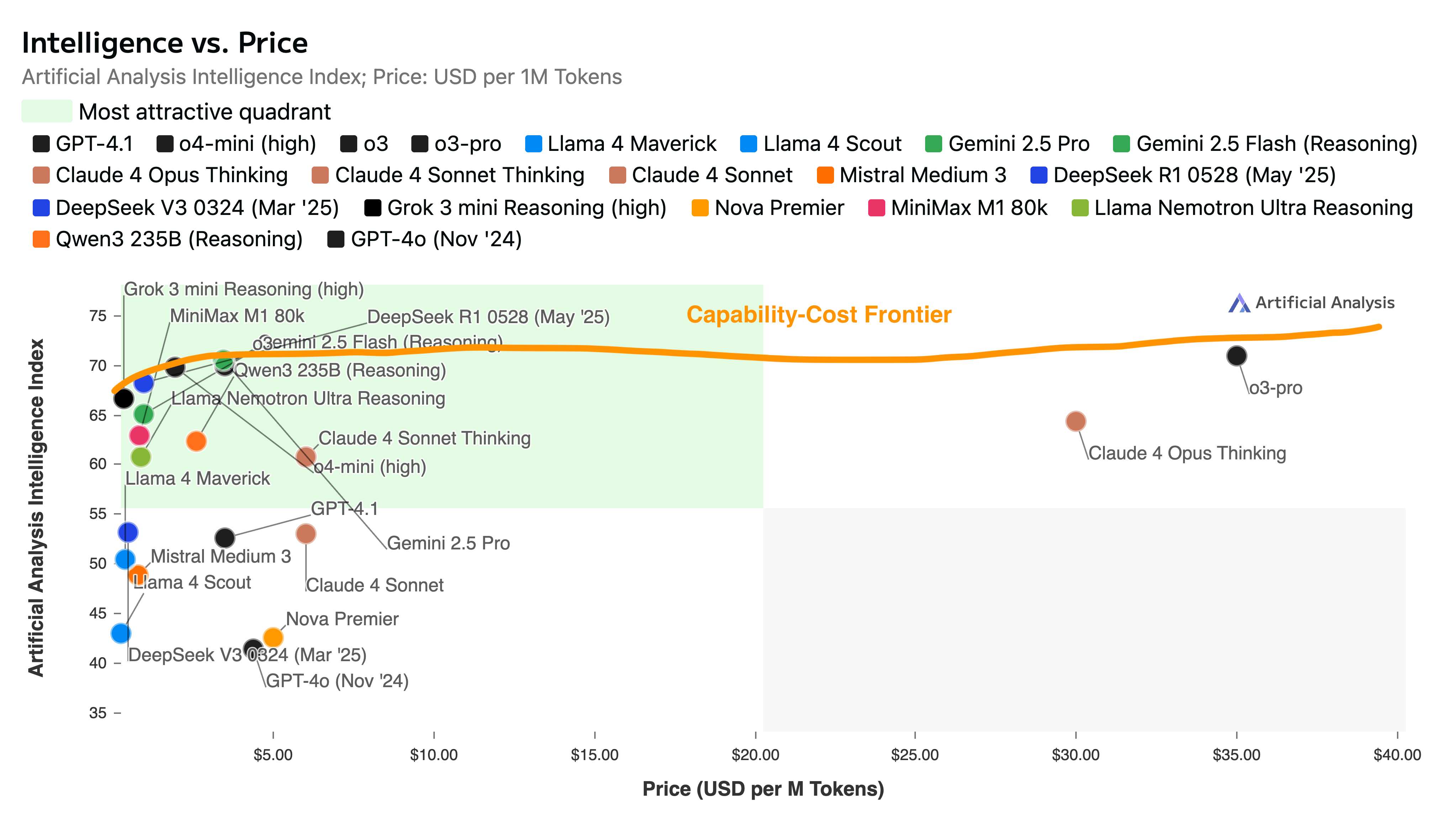Click the Claude 4 Opus Thinking data point

tap(1076, 421)
